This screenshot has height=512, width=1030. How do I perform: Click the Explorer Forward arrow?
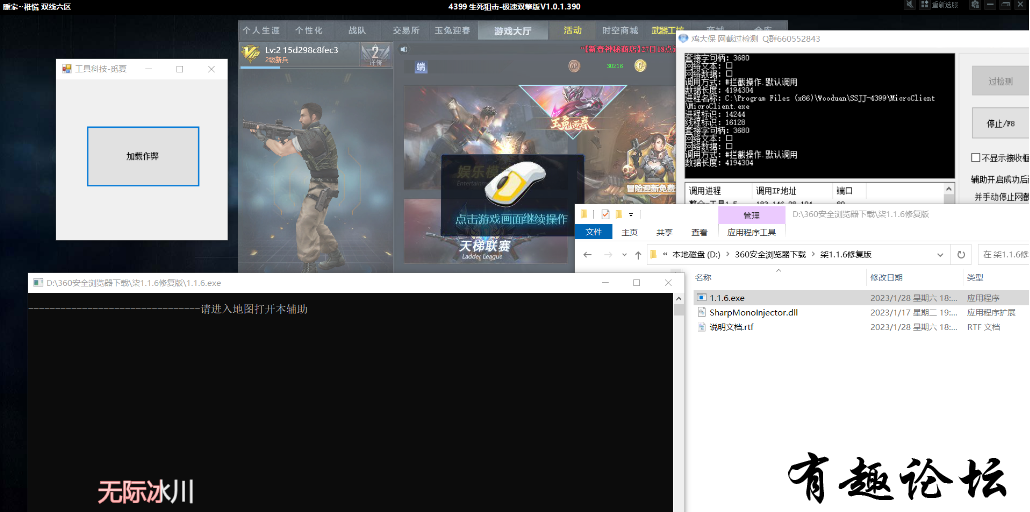pos(607,254)
